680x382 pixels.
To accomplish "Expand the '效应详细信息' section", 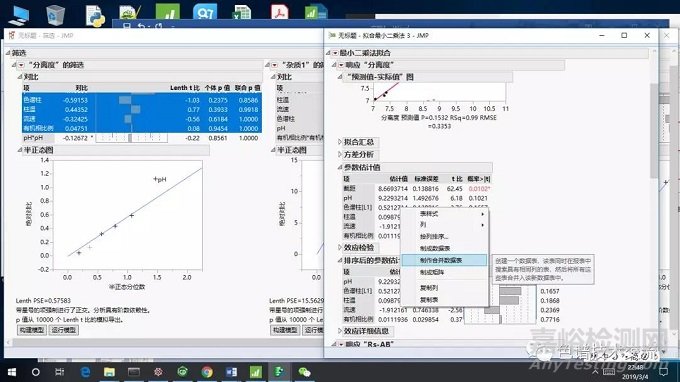I will [x=340, y=331].
